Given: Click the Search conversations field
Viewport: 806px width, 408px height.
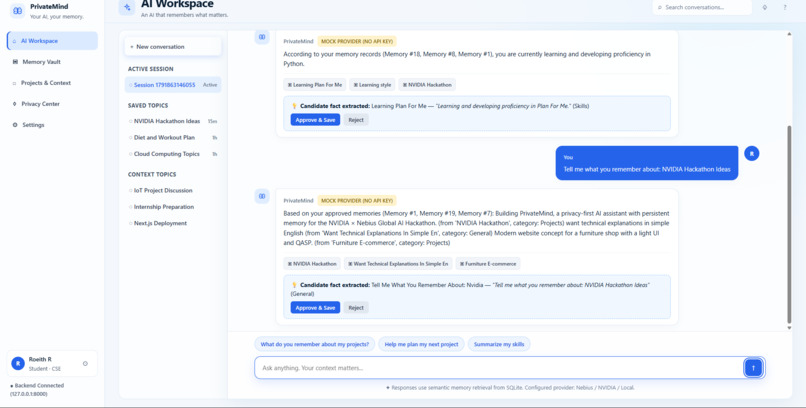Looking at the screenshot, I should pos(702,8).
